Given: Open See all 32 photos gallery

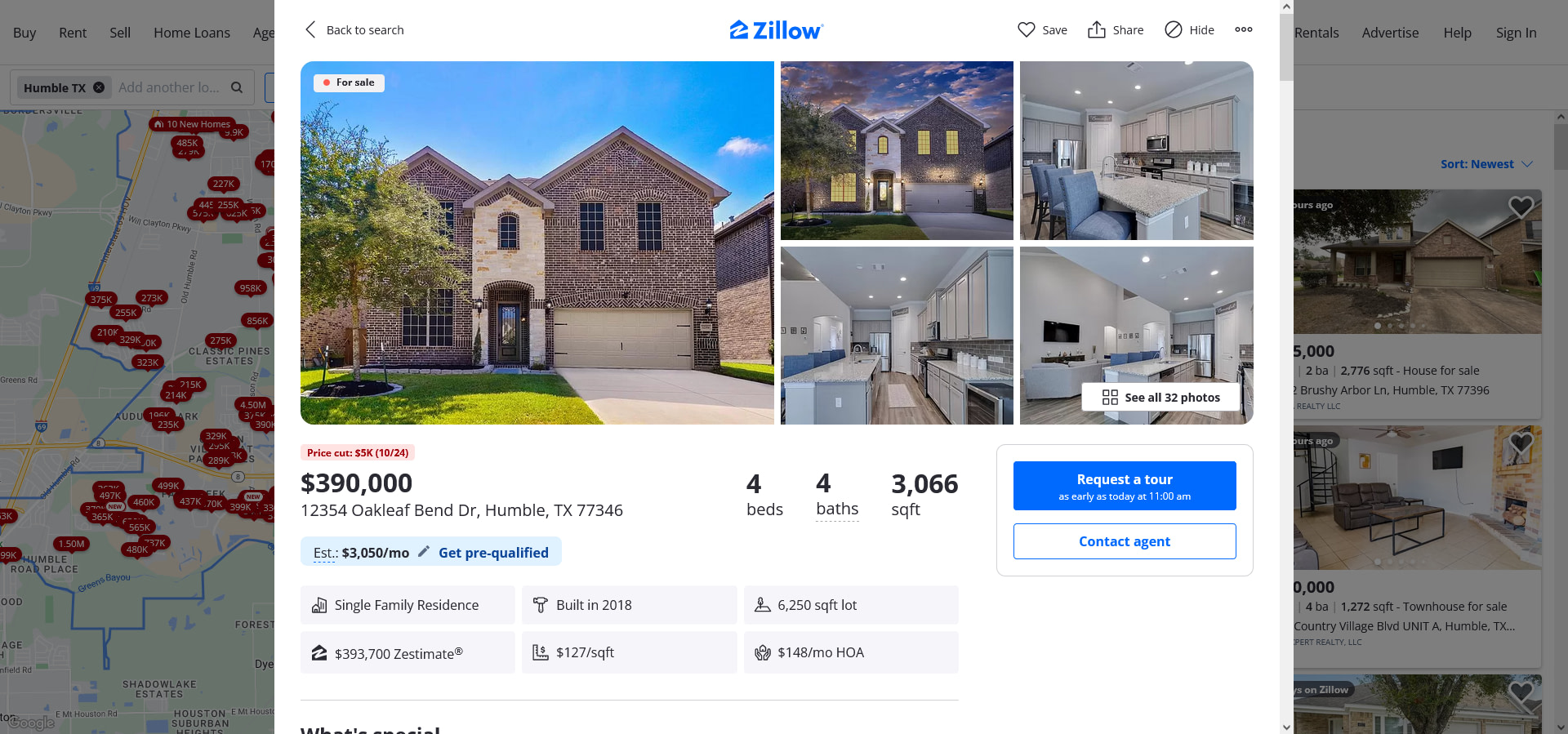Looking at the screenshot, I should click(x=1161, y=398).
